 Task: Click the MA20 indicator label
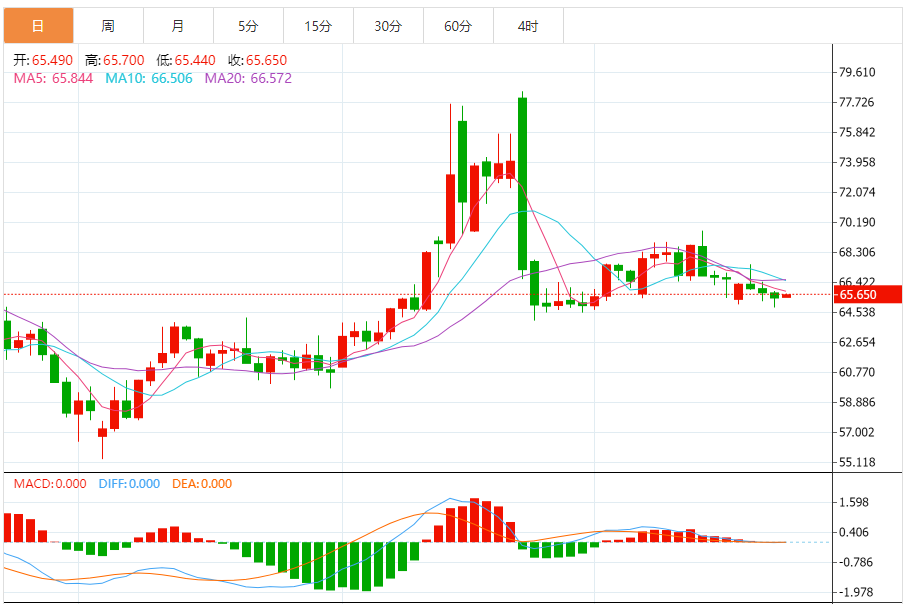(x=248, y=79)
